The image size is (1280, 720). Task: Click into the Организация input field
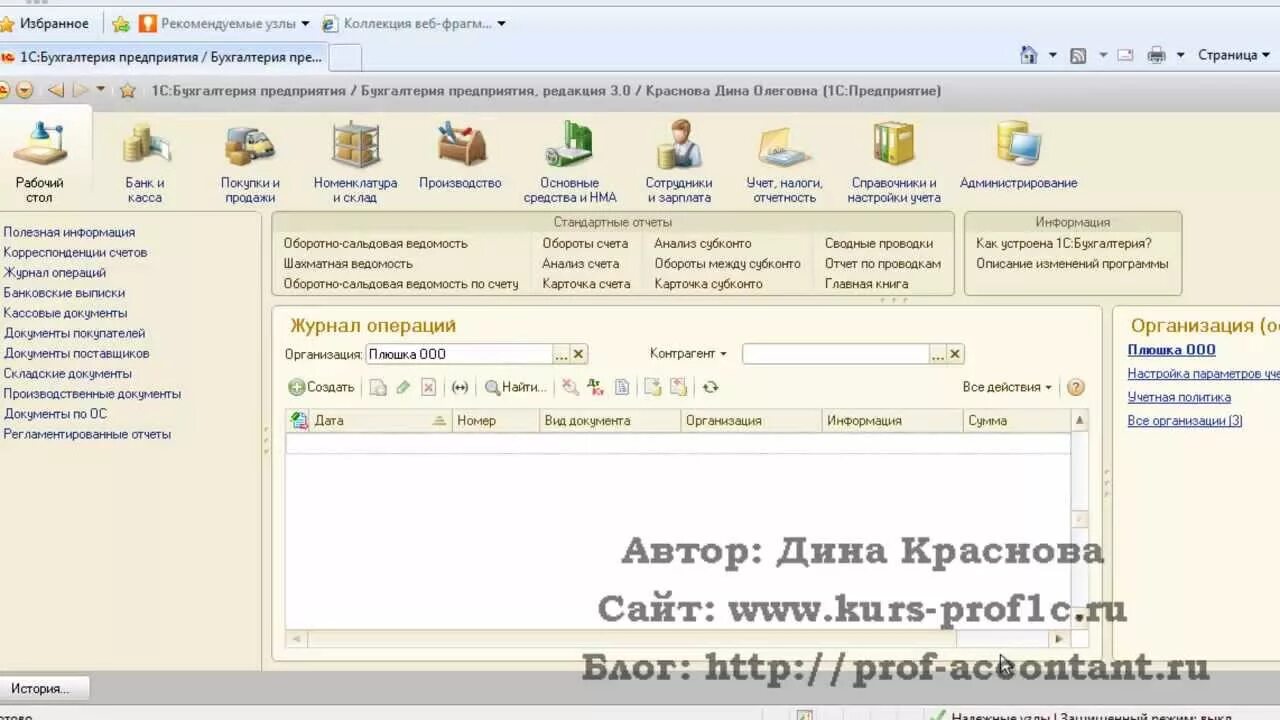click(459, 354)
